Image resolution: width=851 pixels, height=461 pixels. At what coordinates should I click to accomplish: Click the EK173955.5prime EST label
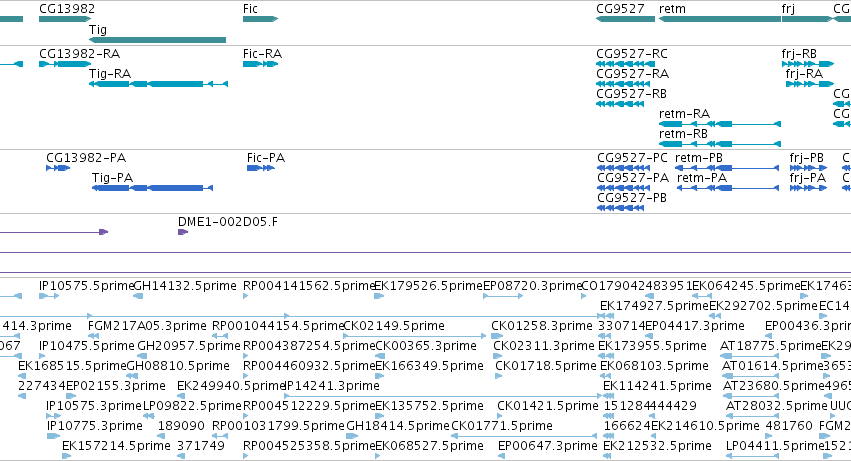(x=652, y=346)
